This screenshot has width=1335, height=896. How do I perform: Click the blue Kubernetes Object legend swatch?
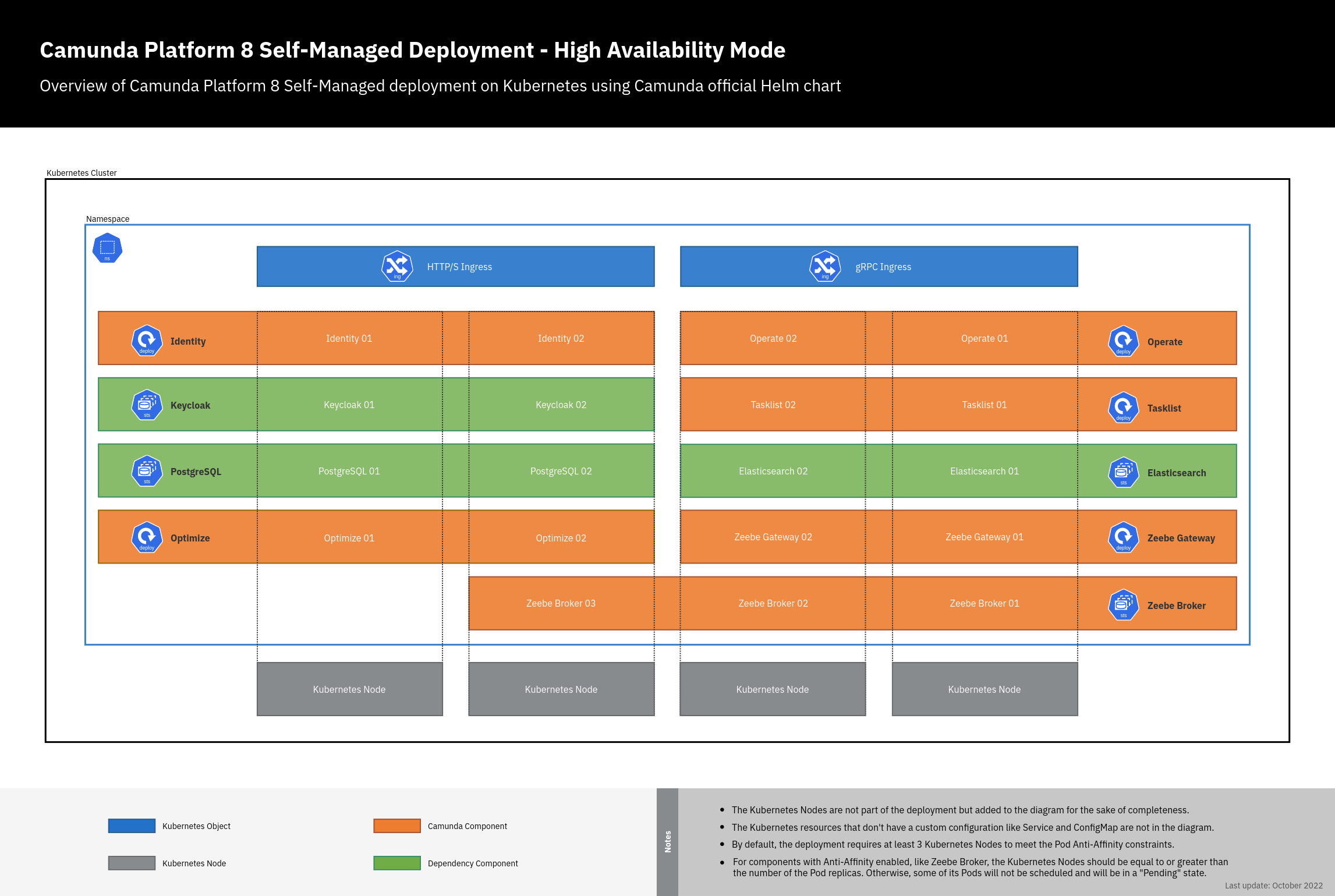click(x=132, y=826)
